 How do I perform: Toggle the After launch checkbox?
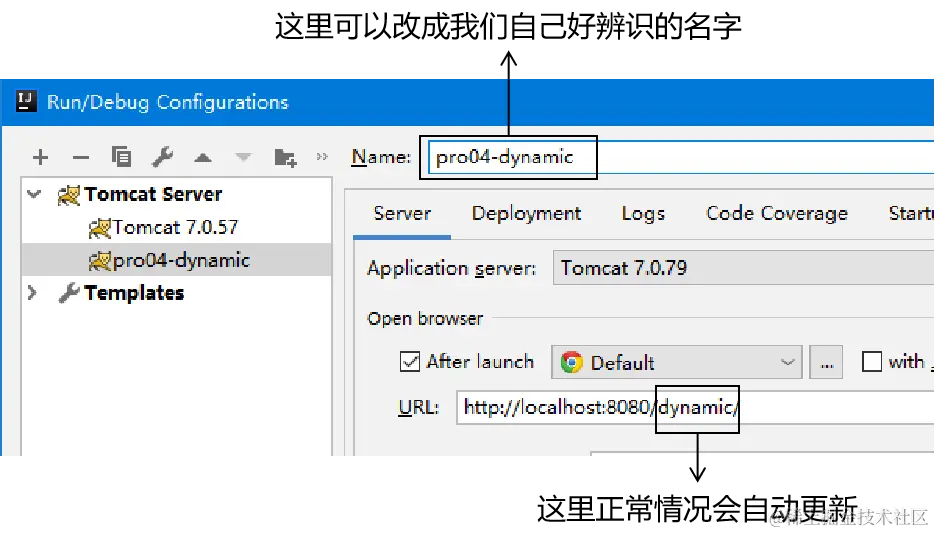410,361
